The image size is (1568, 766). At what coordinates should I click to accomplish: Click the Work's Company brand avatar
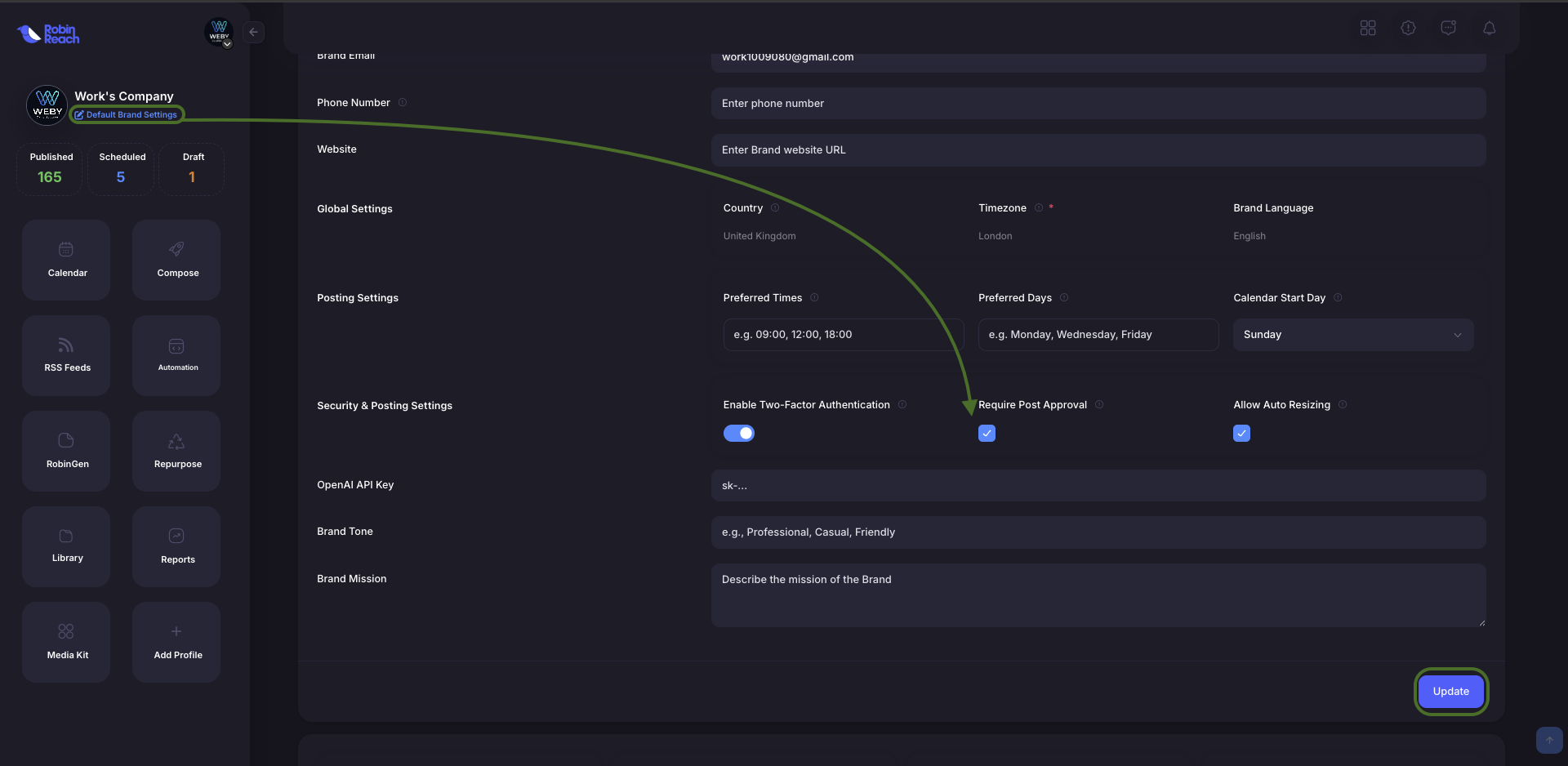tap(47, 105)
